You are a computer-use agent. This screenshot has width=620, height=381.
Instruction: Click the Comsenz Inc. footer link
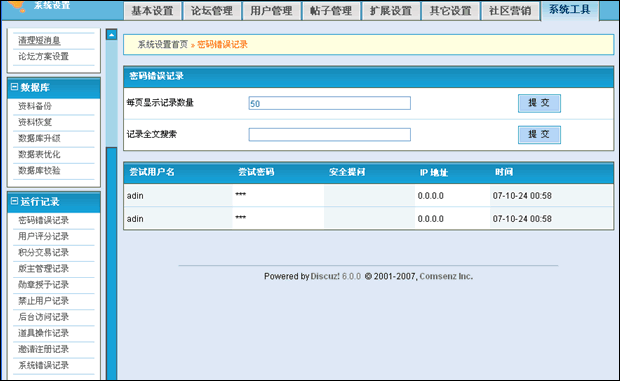pos(446,276)
